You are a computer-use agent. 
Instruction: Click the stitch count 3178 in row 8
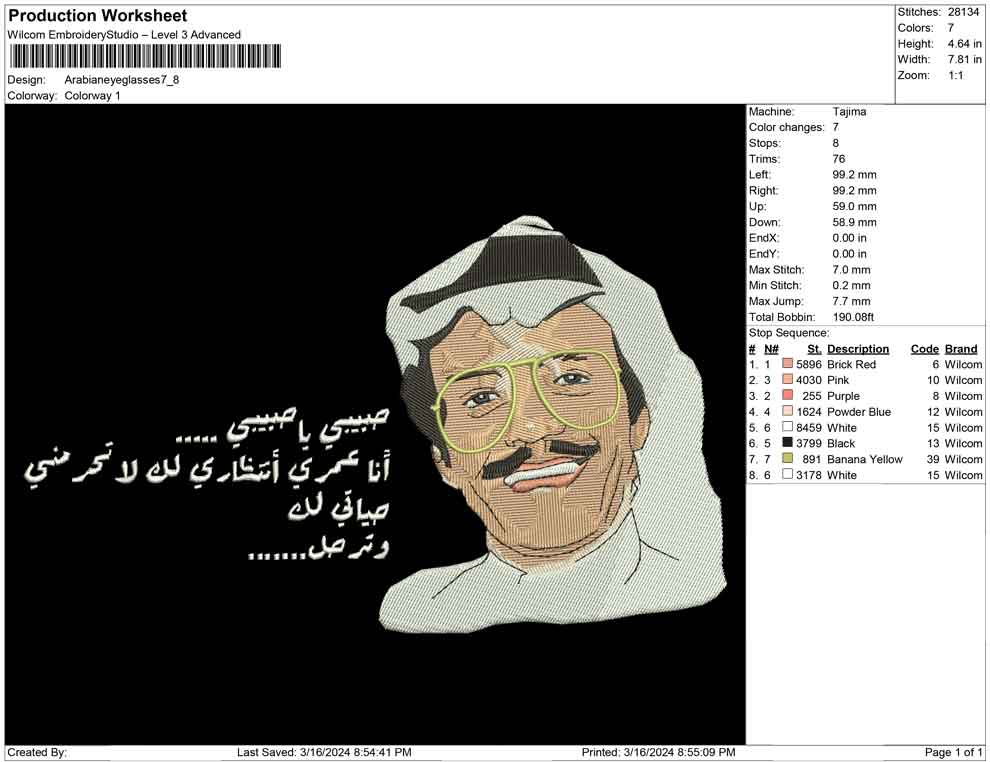pos(809,475)
